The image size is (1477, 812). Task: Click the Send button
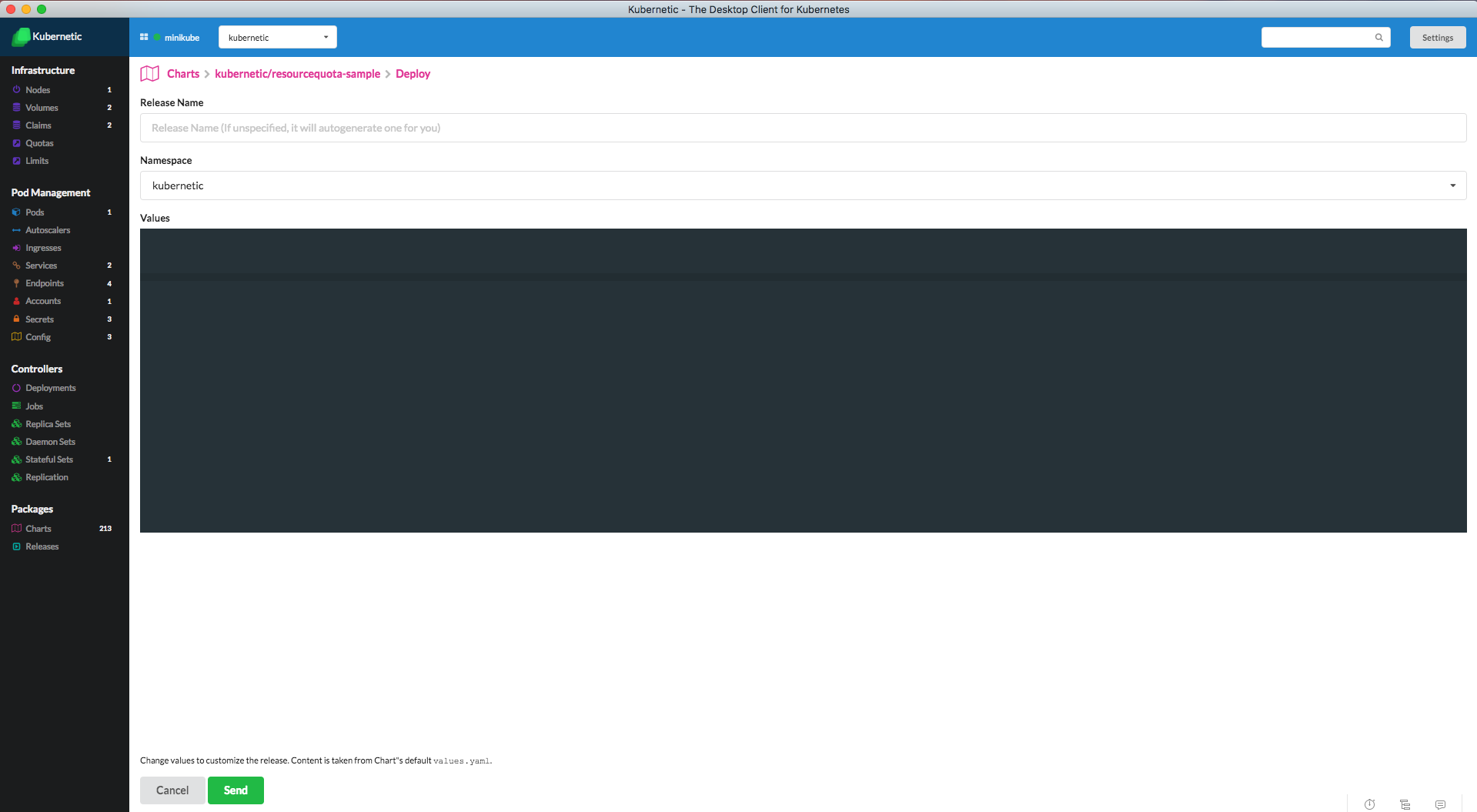click(236, 790)
